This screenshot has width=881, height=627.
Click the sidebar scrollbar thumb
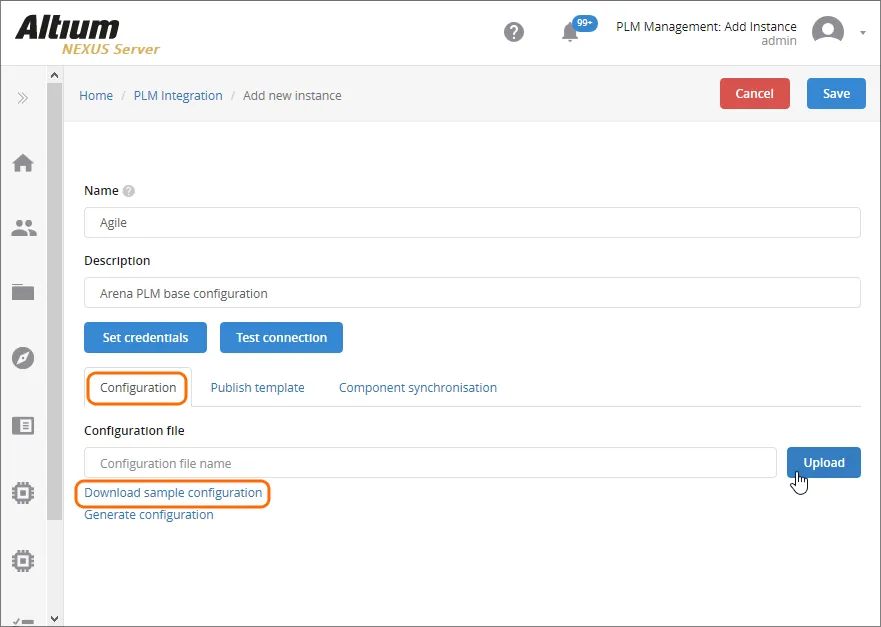(54, 302)
